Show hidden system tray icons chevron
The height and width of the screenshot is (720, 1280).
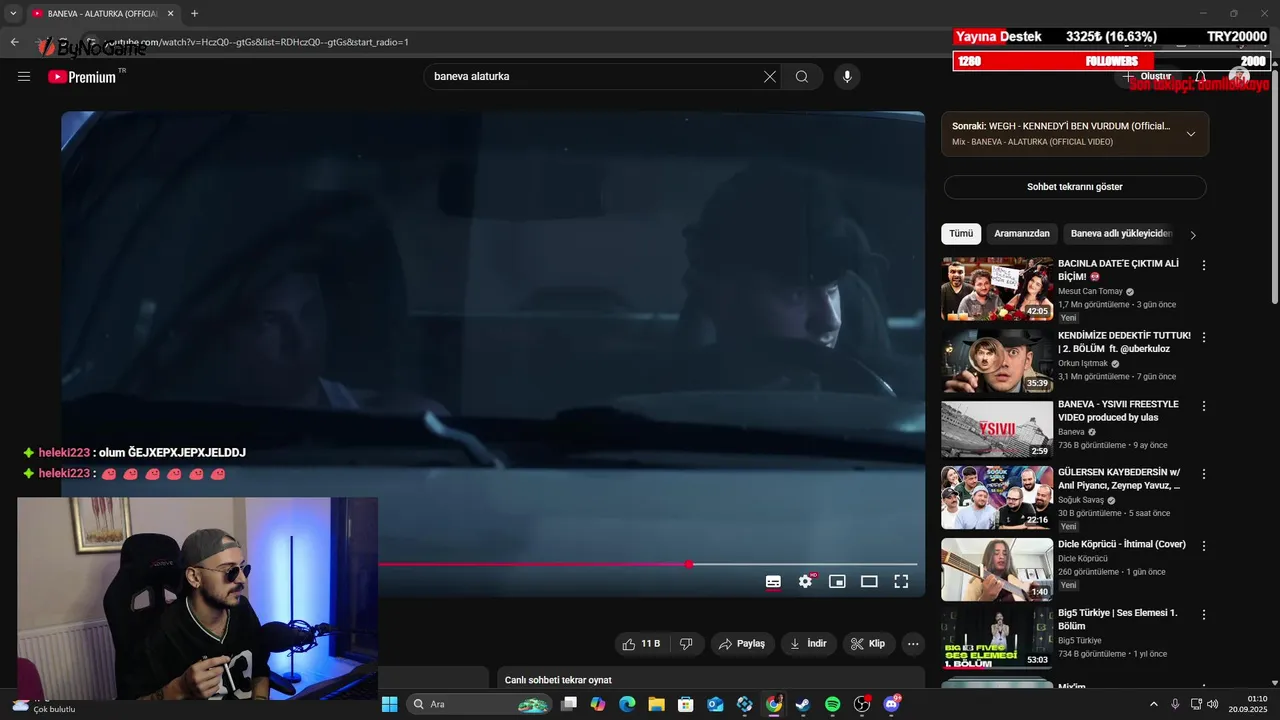(x=1153, y=704)
